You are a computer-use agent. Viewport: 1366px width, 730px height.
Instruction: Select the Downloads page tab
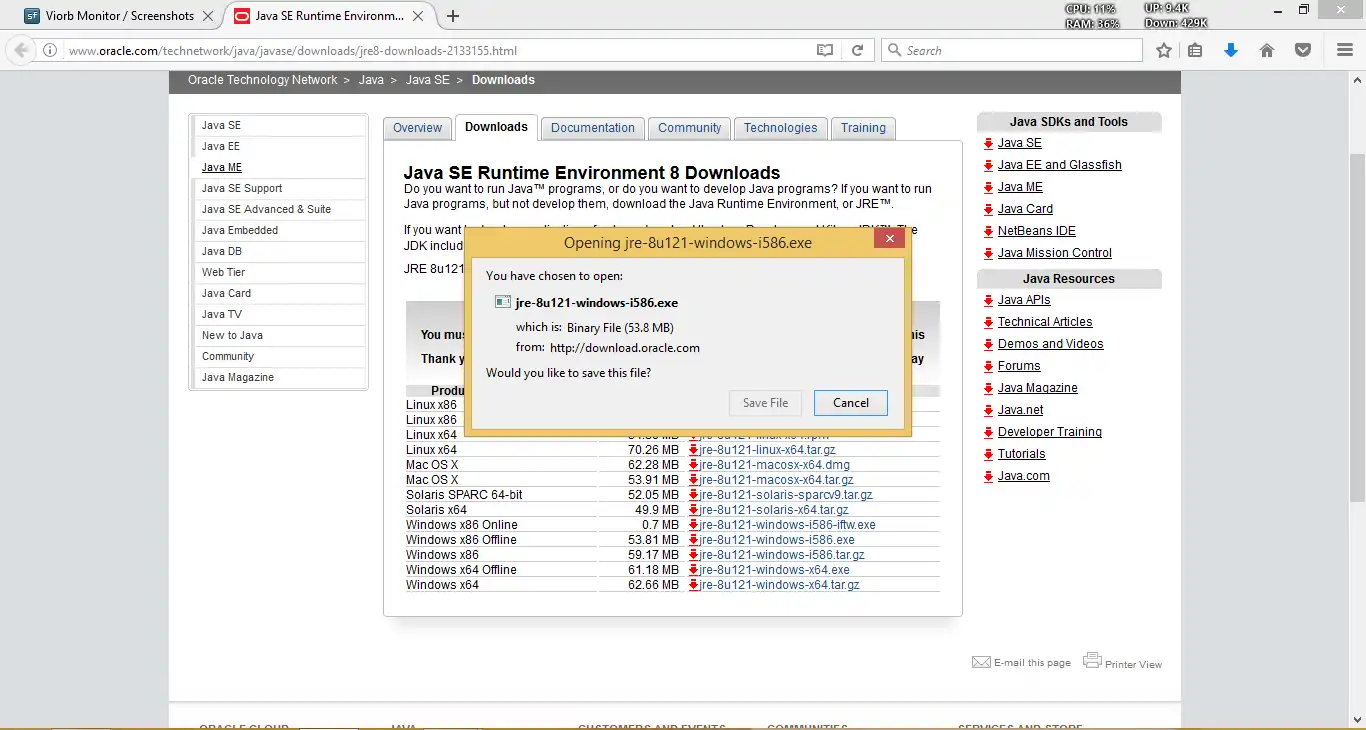pos(496,127)
